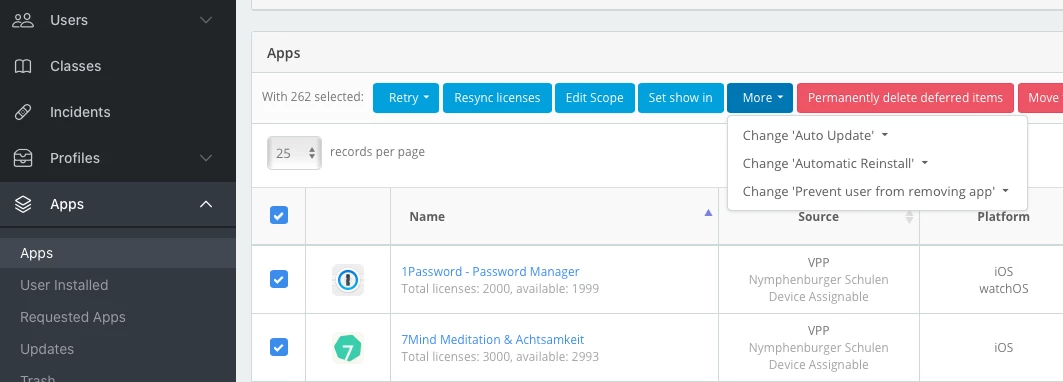
Task: Click 'With 262 selected:' label
Action: (313, 97)
